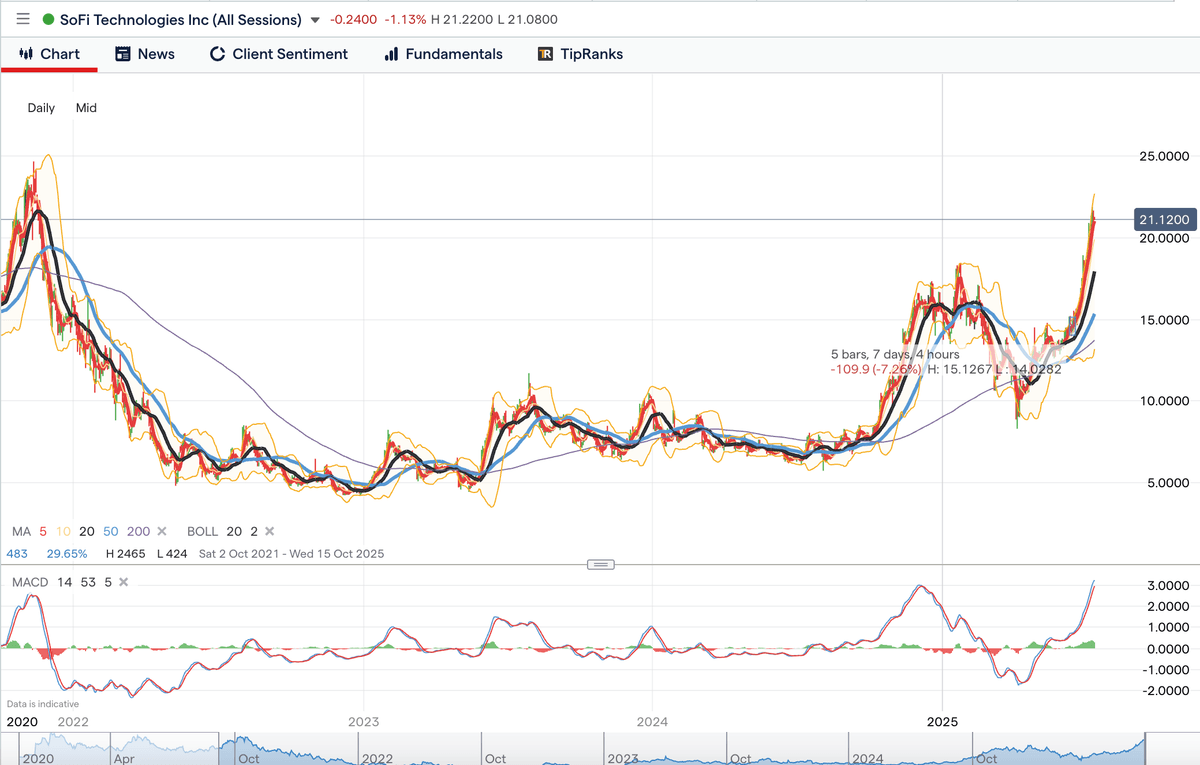Screen dimensions: 1200x765
Task: Click the MA indicator label
Action: click(x=21, y=532)
